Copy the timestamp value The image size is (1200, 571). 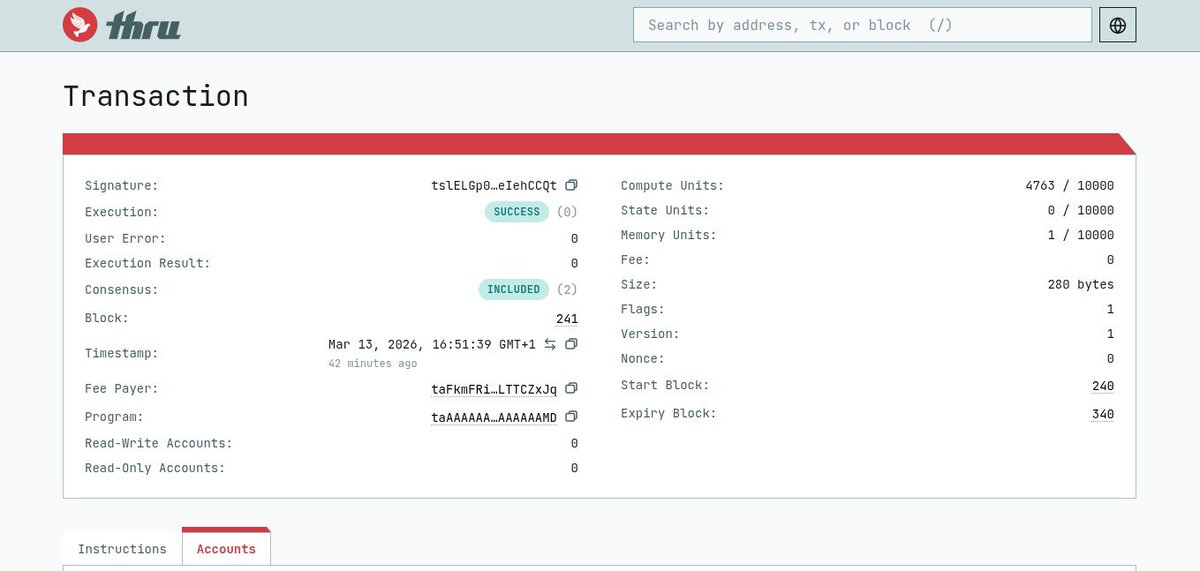point(571,344)
